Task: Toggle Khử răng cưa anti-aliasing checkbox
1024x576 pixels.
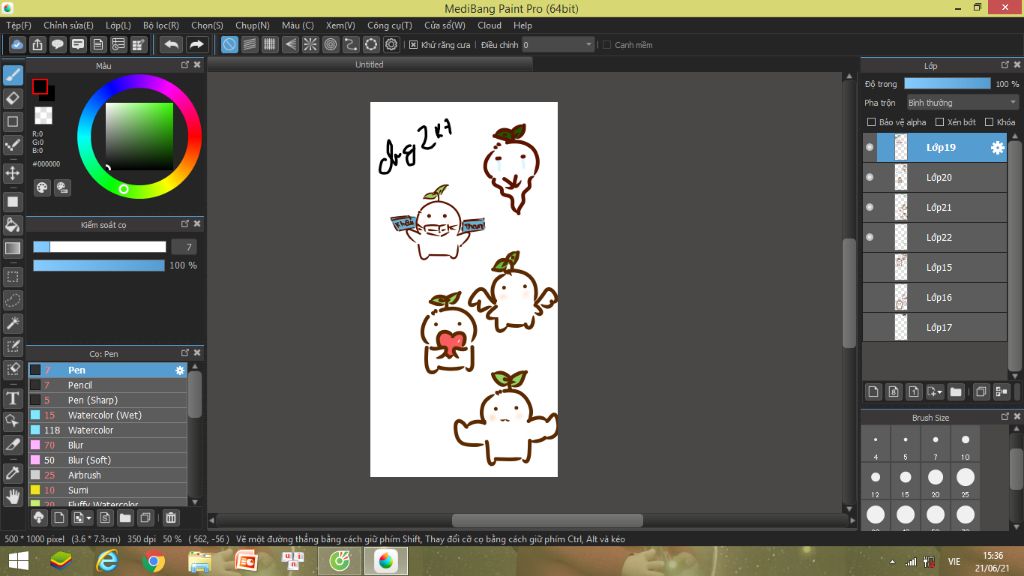Action: click(413, 45)
